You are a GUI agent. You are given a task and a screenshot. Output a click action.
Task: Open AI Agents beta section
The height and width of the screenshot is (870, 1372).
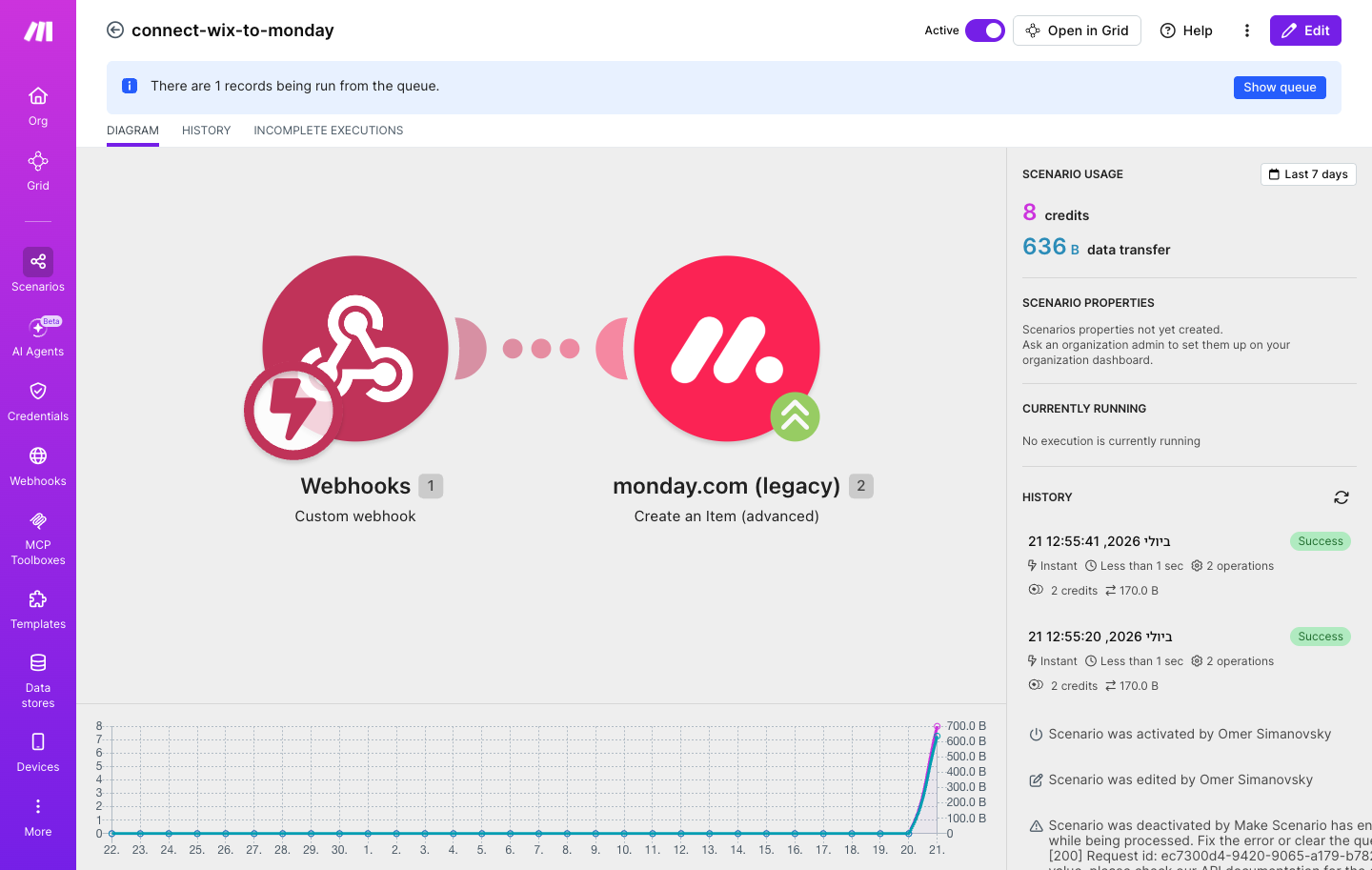click(x=38, y=336)
